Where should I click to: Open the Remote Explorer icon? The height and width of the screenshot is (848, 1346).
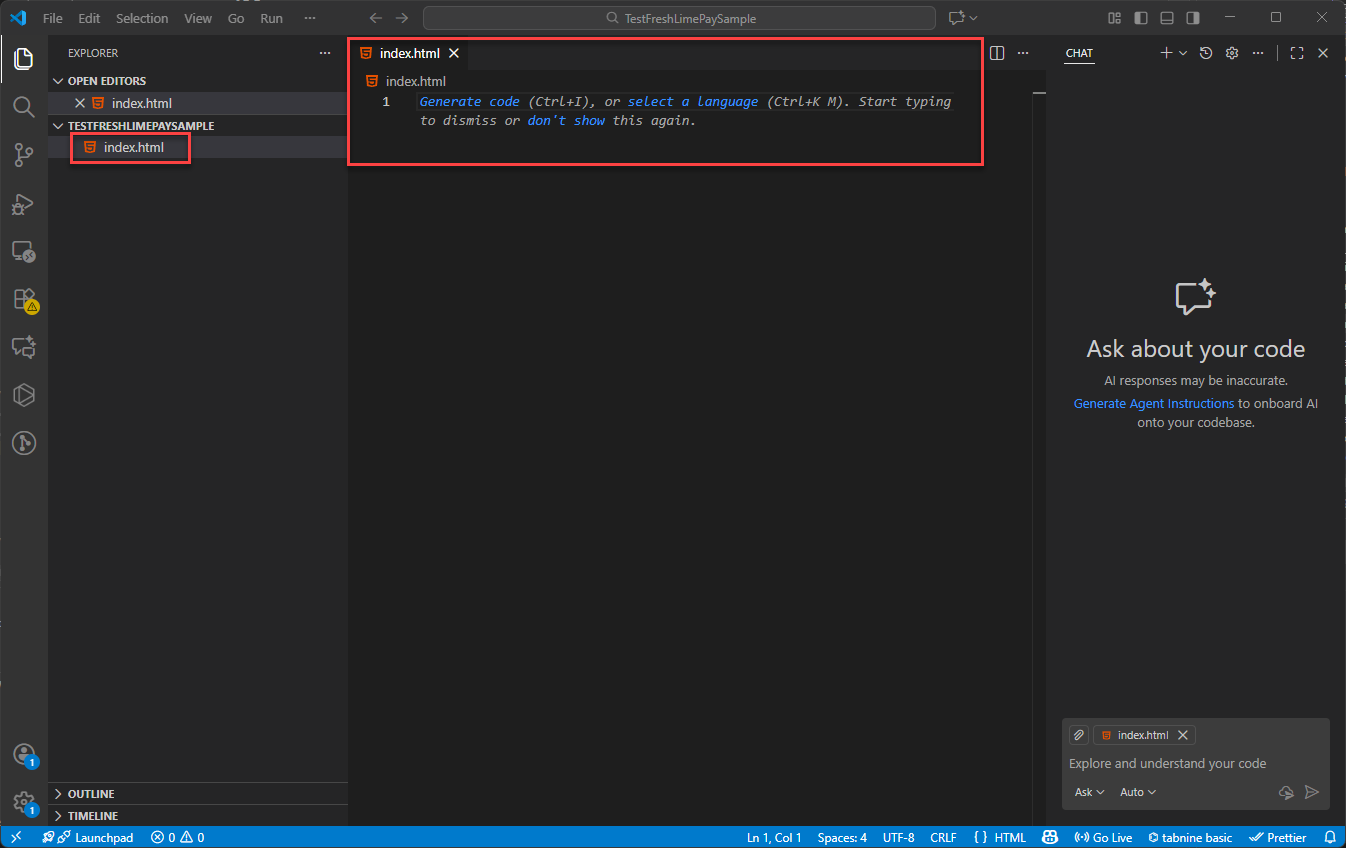23,251
